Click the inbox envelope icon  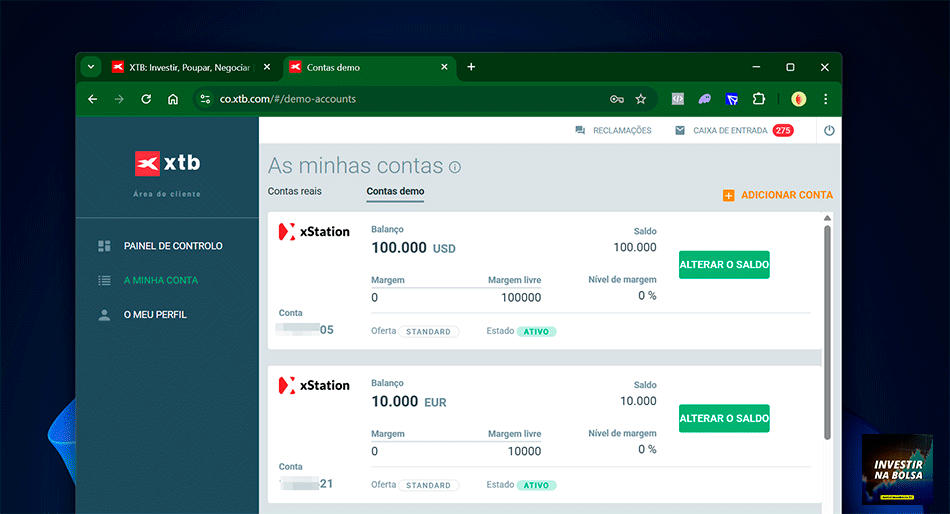pos(680,130)
